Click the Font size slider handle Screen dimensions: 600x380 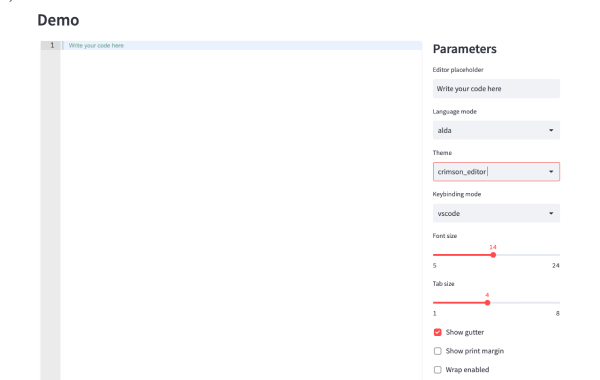click(x=493, y=255)
